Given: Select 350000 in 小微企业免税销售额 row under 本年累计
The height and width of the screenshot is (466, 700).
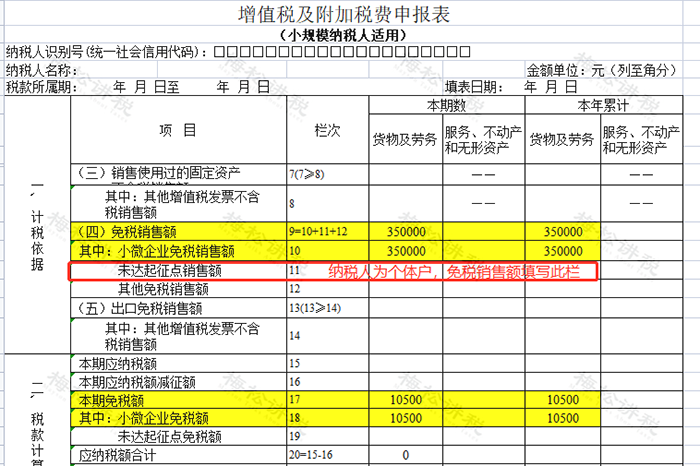Looking at the screenshot, I should click(563, 251).
